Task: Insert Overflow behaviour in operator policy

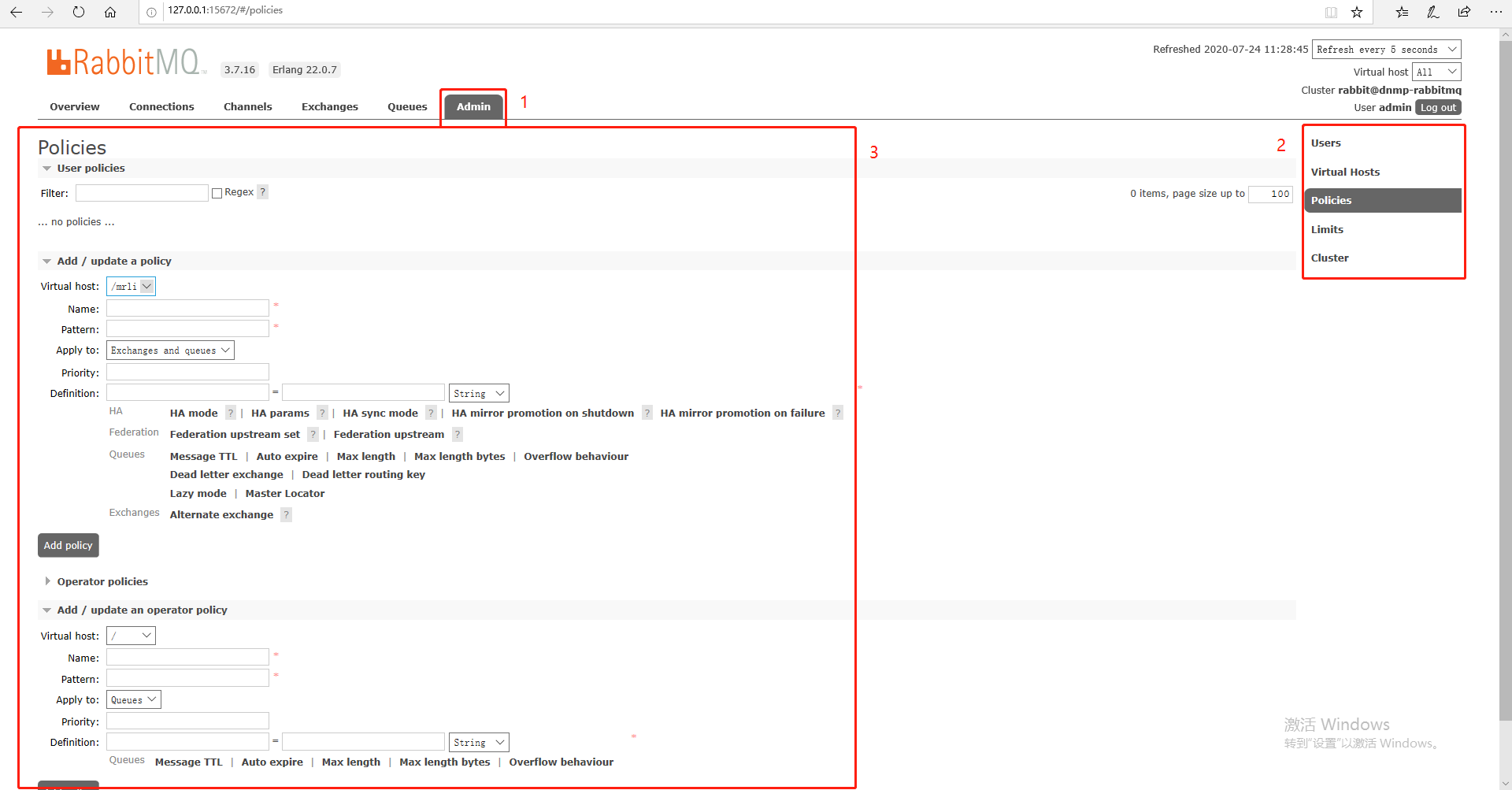Action: coord(561,762)
